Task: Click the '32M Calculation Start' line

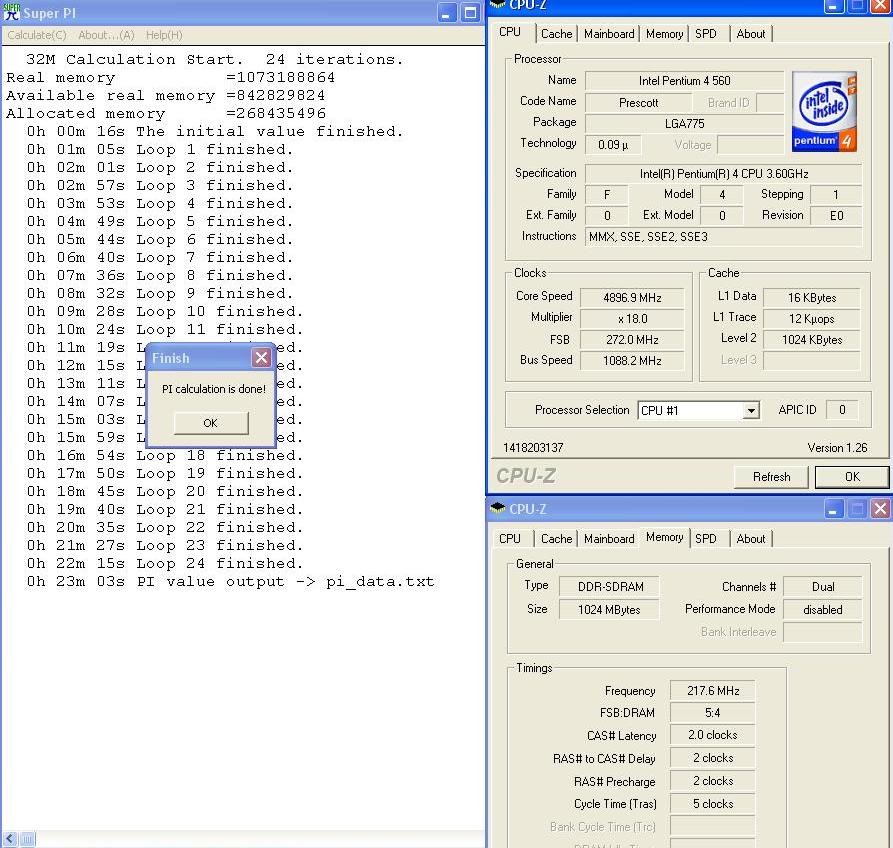Action: [215, 59]
